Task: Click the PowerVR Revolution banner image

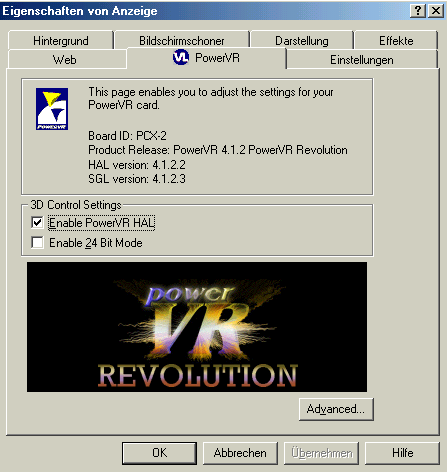Action: (197, 327)
